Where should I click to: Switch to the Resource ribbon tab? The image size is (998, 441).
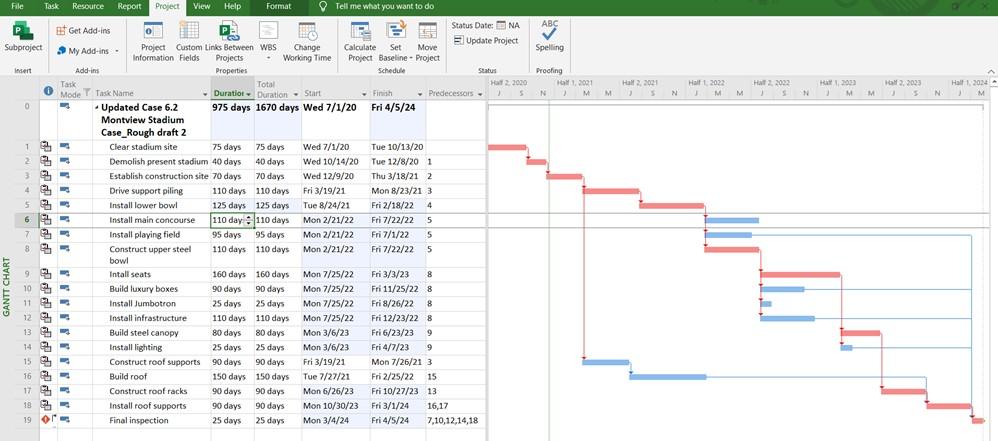88,6
